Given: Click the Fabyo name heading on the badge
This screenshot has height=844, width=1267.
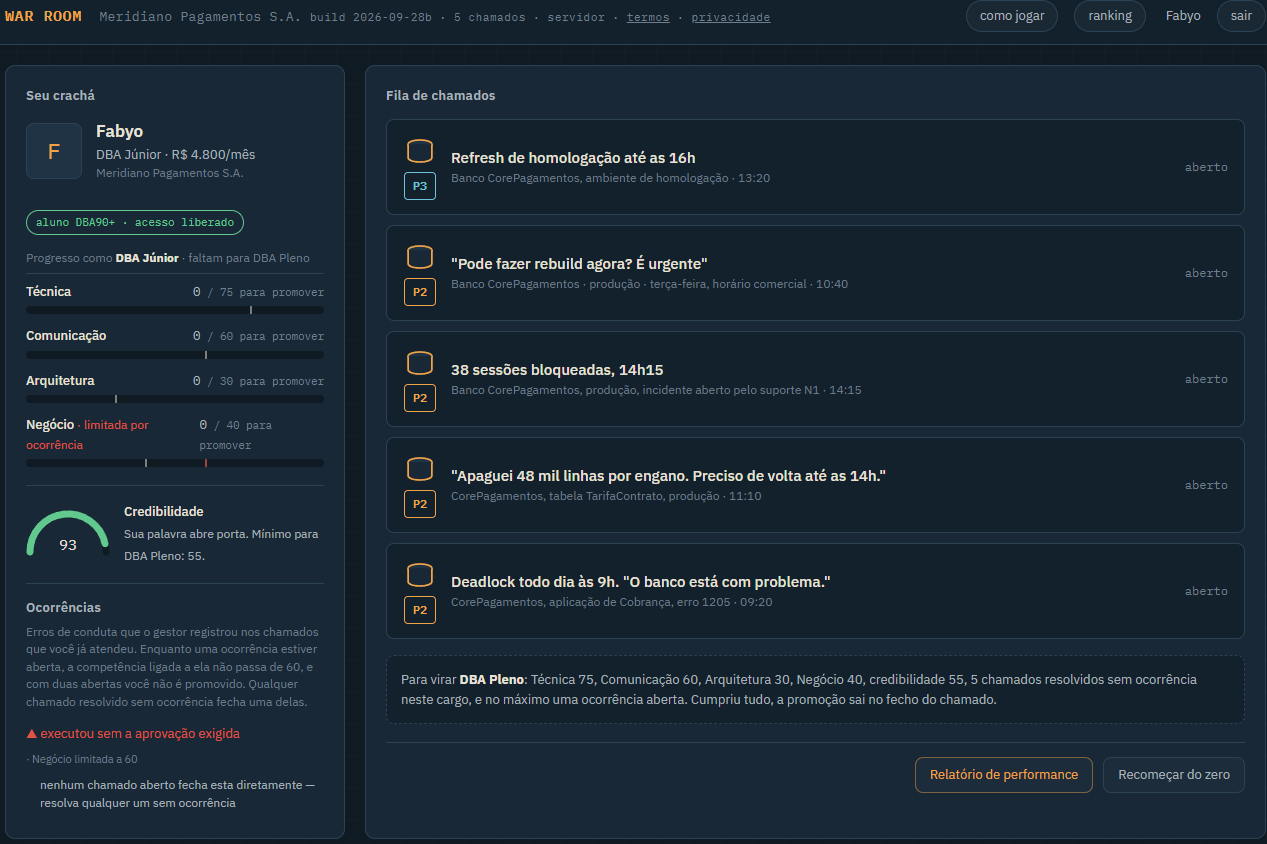Looking at the screenshot, I should click(x=119, y=131).
